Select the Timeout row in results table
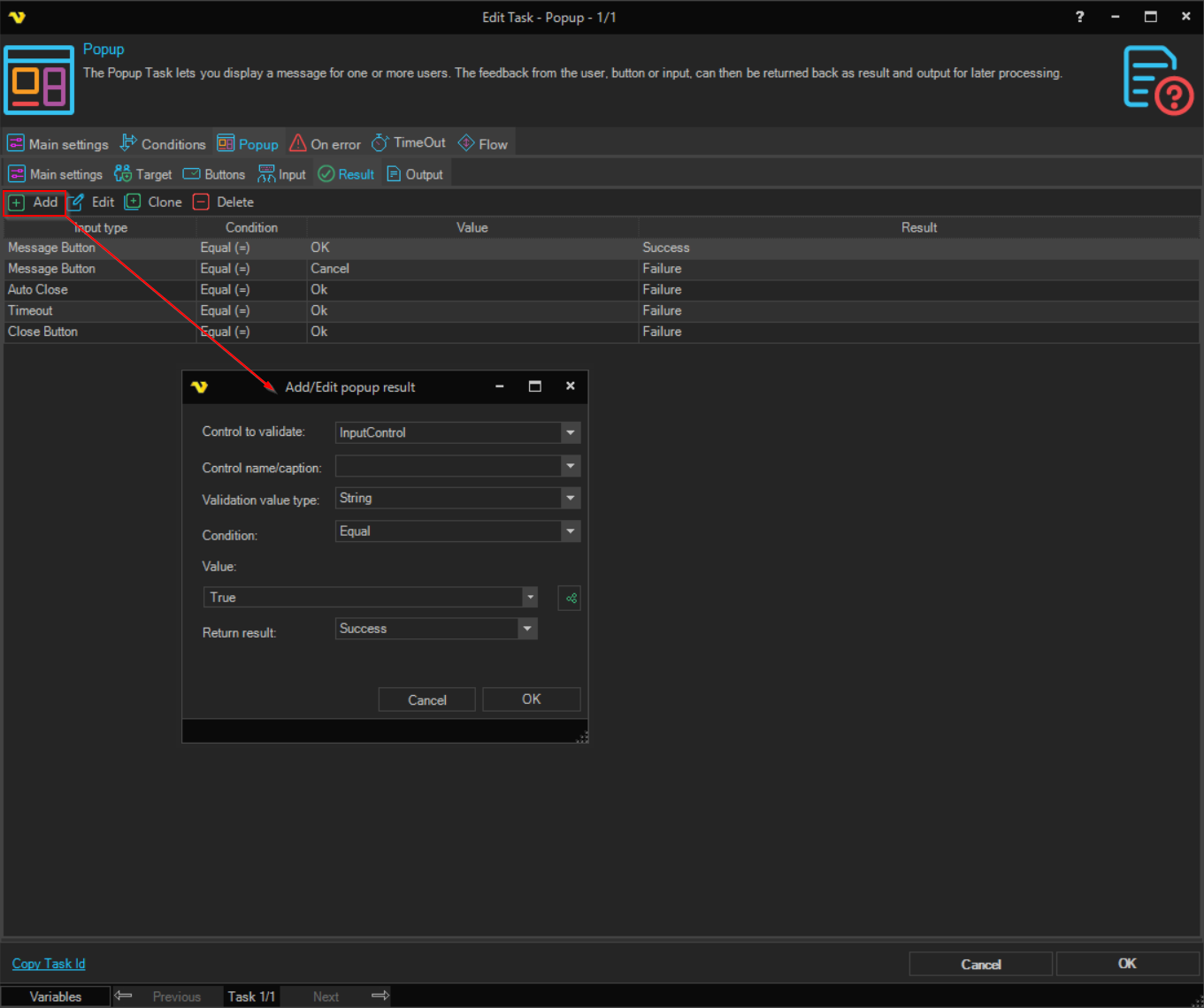The width and height of the screenshot is (1204, 1008). point(31,311)
